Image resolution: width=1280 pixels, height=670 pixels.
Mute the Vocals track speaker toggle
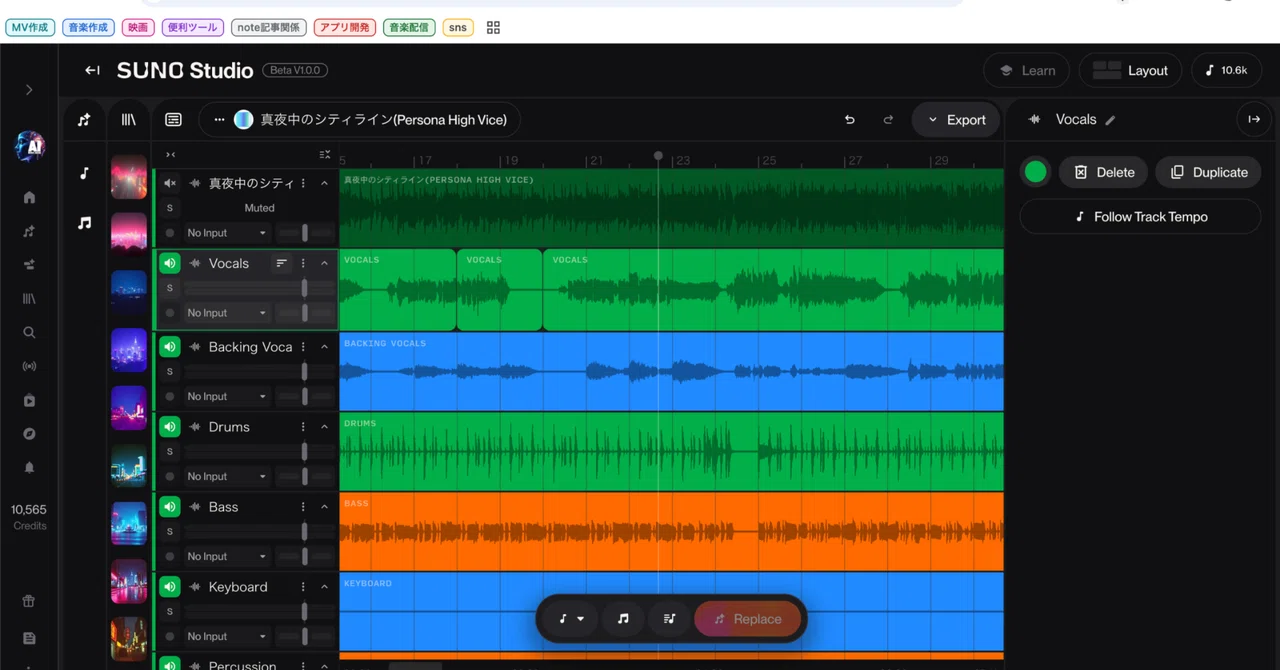tap(170, 263)
